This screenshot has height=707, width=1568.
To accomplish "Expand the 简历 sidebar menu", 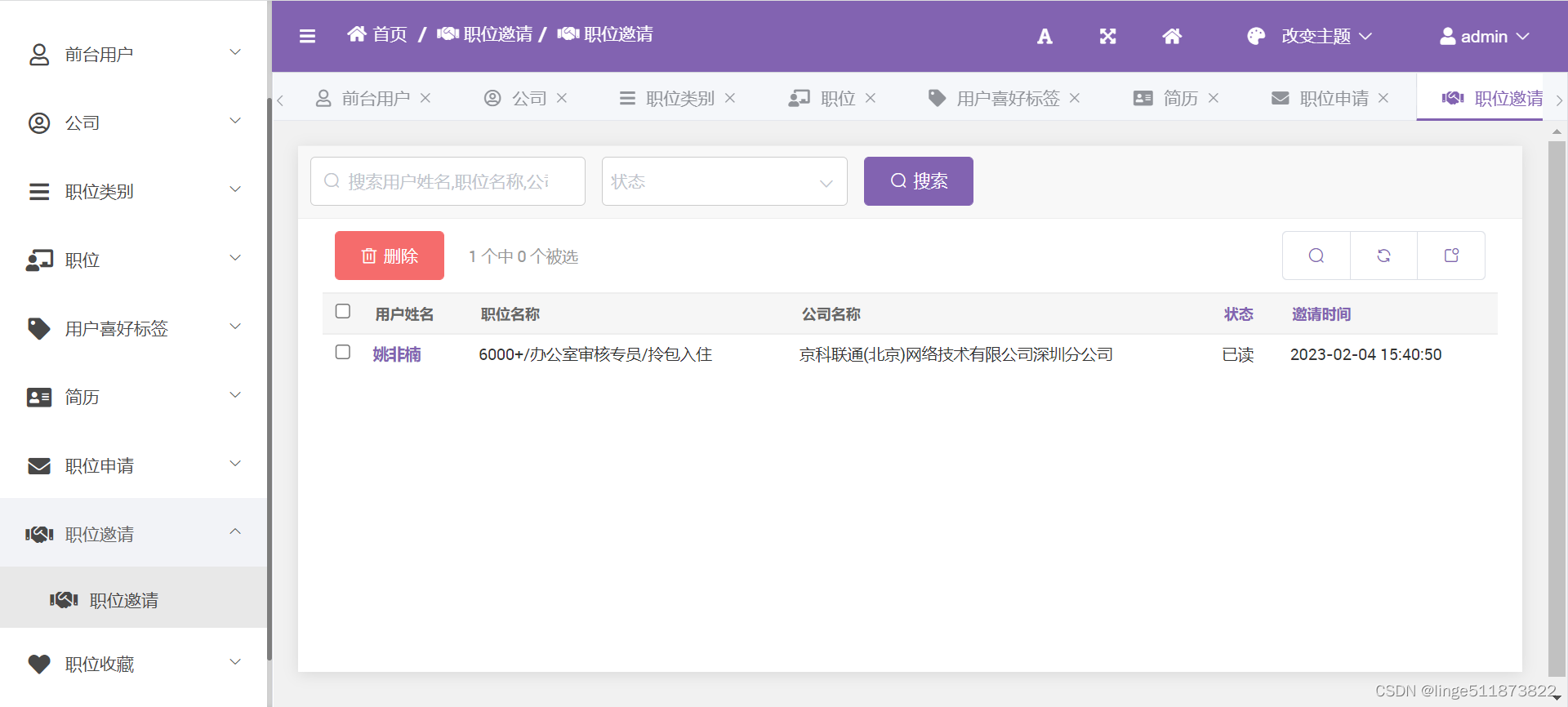I will 235,395.
